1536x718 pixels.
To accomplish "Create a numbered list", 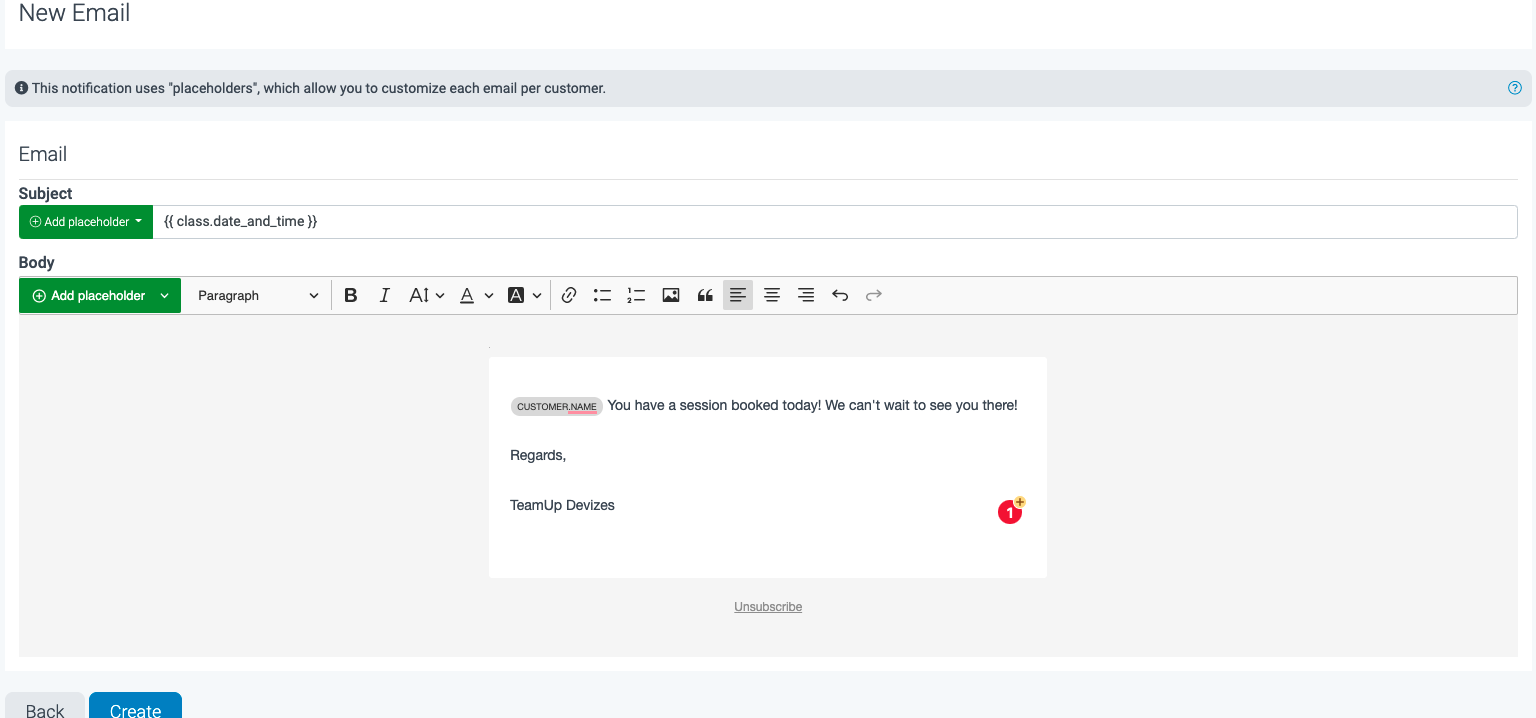I will coord(636,295).
